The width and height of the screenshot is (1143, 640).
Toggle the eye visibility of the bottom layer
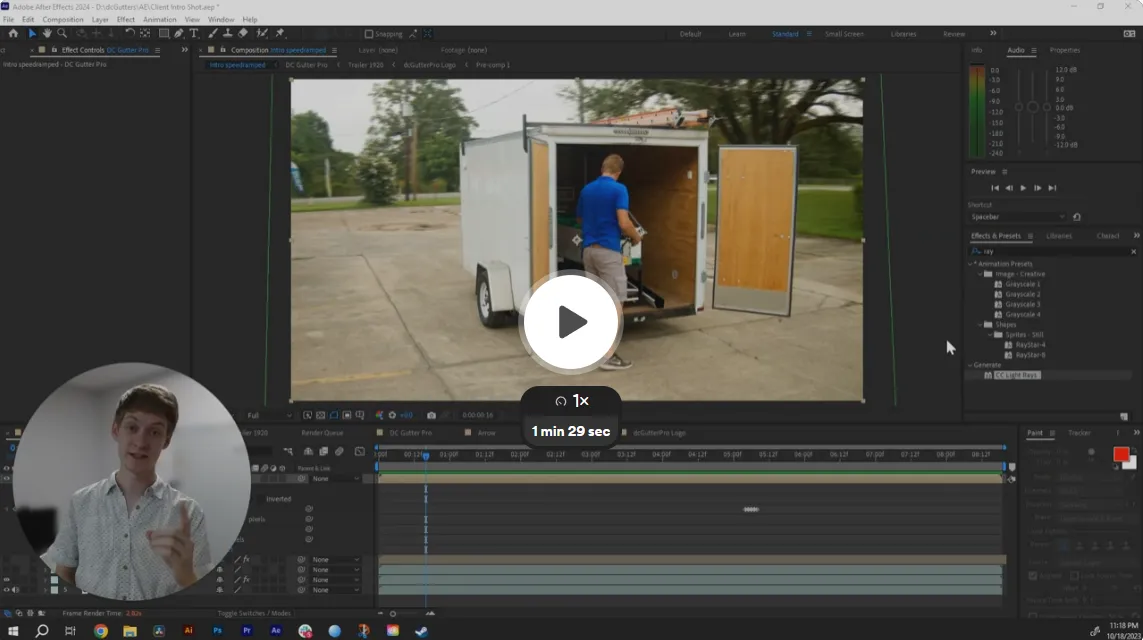7,590
